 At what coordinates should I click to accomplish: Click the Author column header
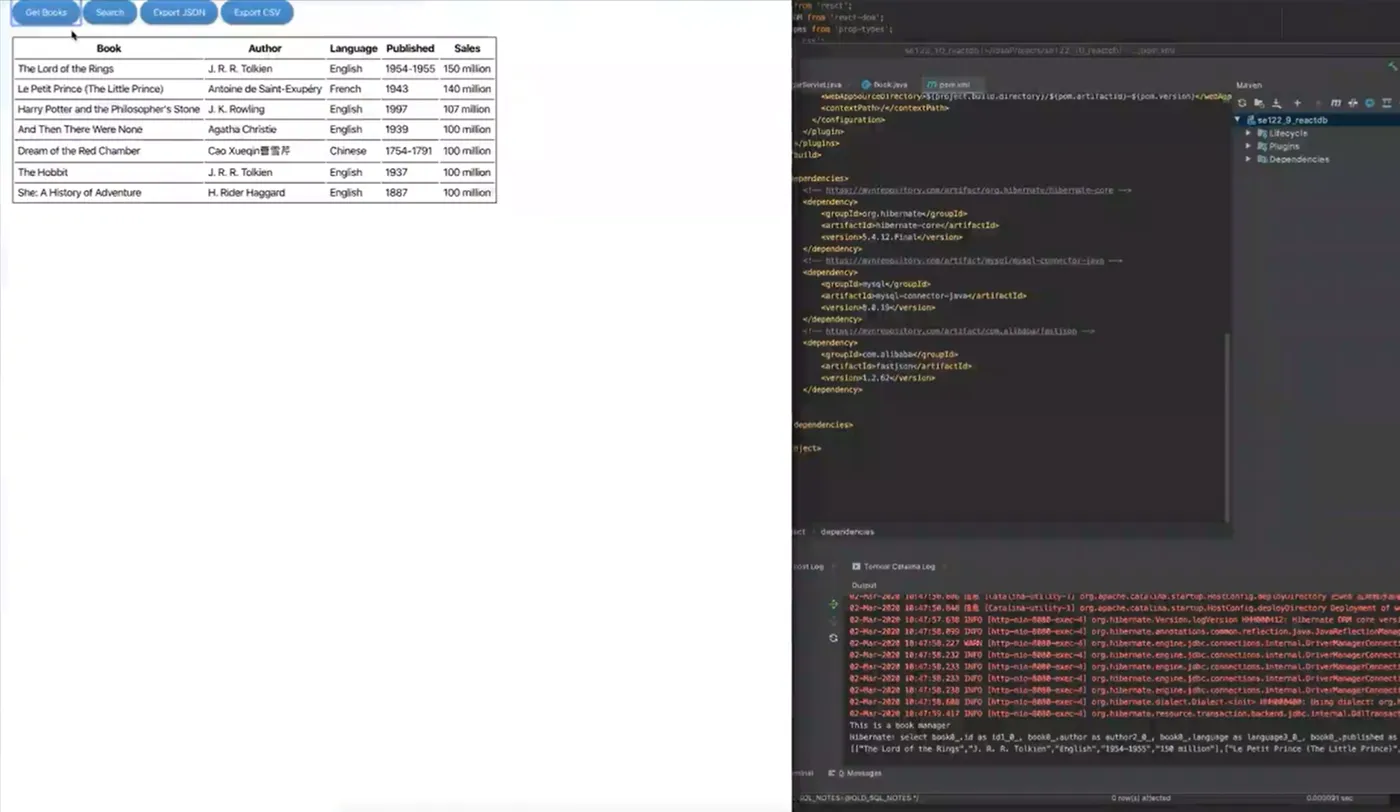265,48
